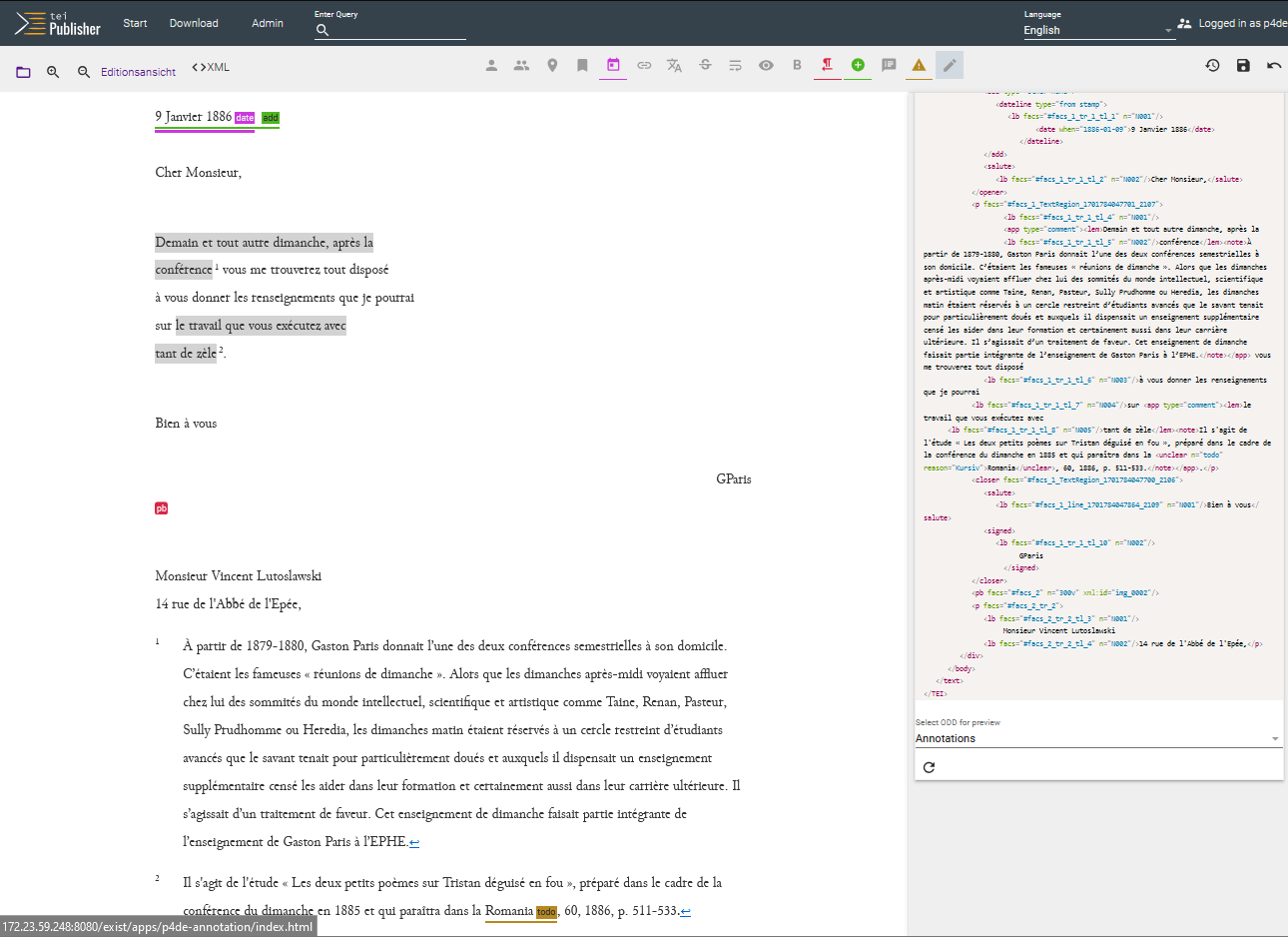The width and height of the screenshot is (1288, 937).
Task: Open the Annotations ODD preview dropdown
Action: point(1098,738)
